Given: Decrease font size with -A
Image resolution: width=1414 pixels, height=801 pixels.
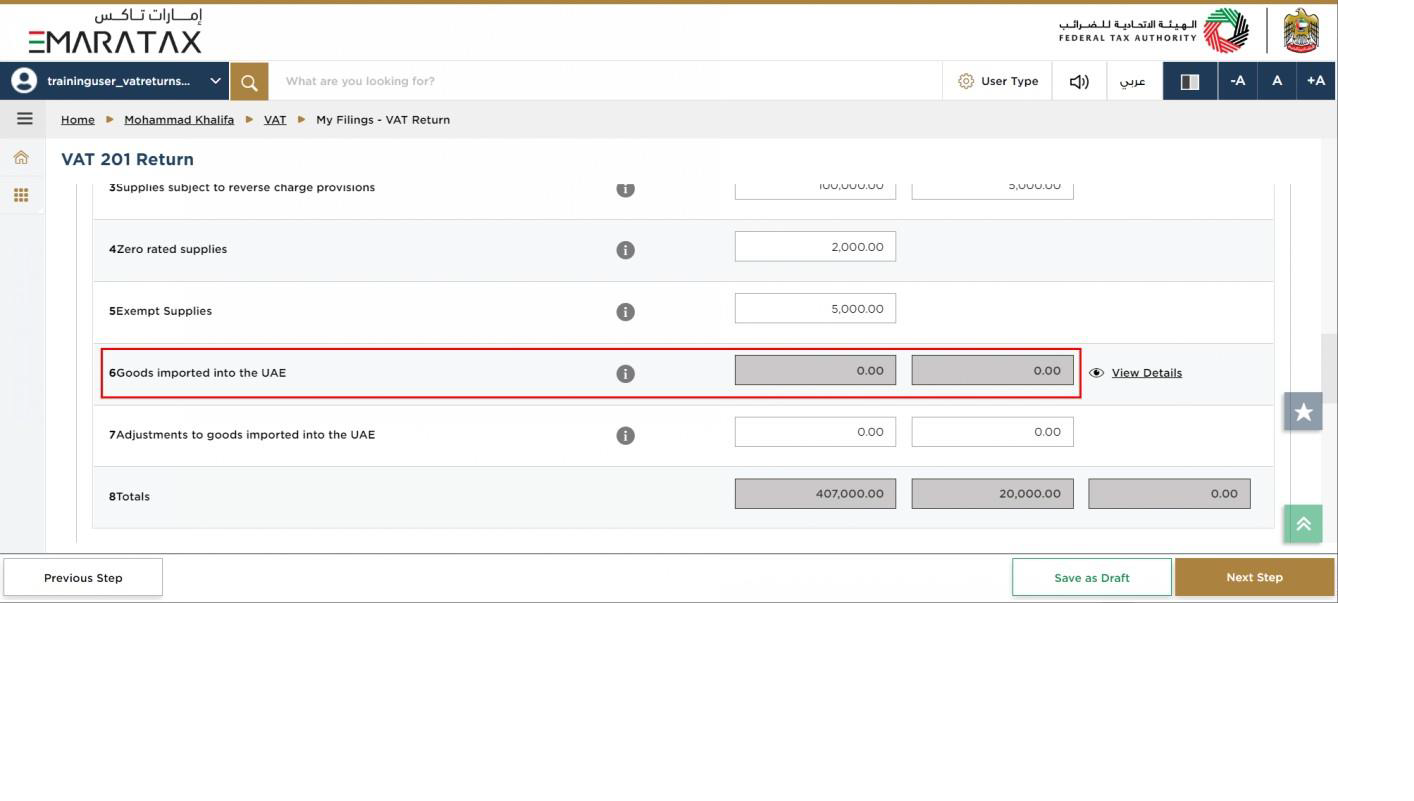Looking at the screenshot, I should tap(1237, 81).
